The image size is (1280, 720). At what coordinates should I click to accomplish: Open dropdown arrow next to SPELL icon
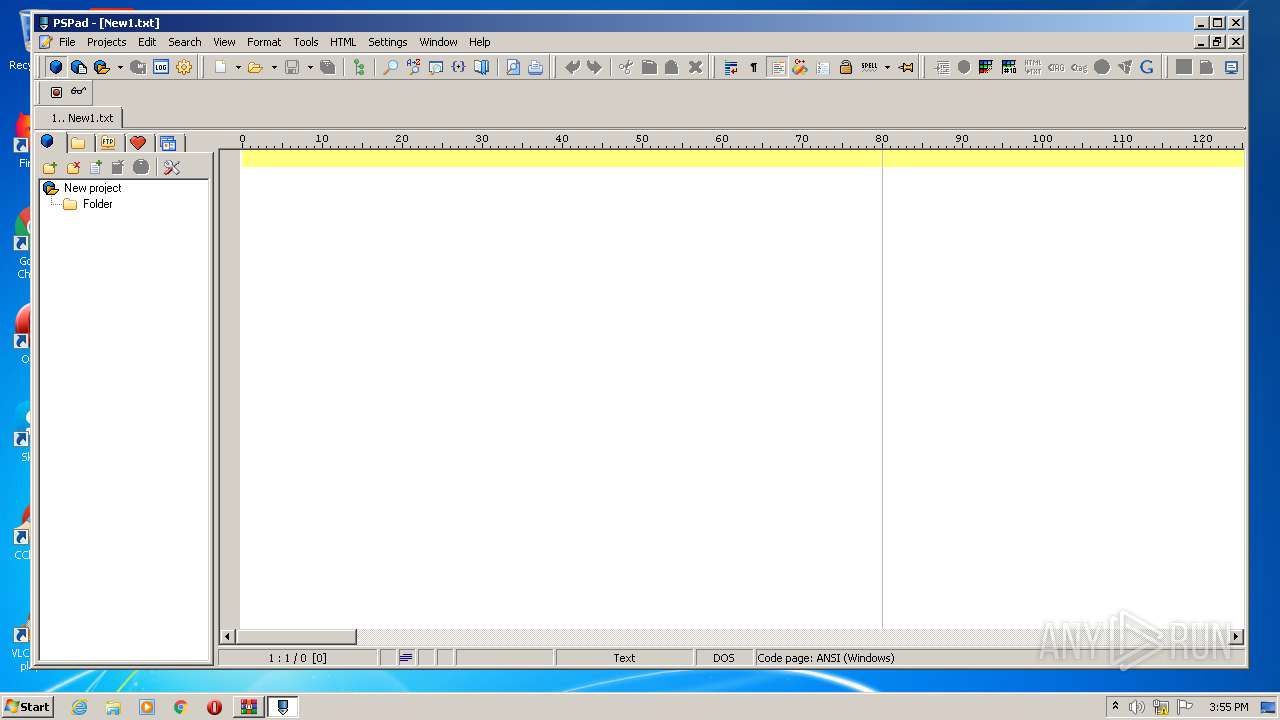click(x=887, y=67)
